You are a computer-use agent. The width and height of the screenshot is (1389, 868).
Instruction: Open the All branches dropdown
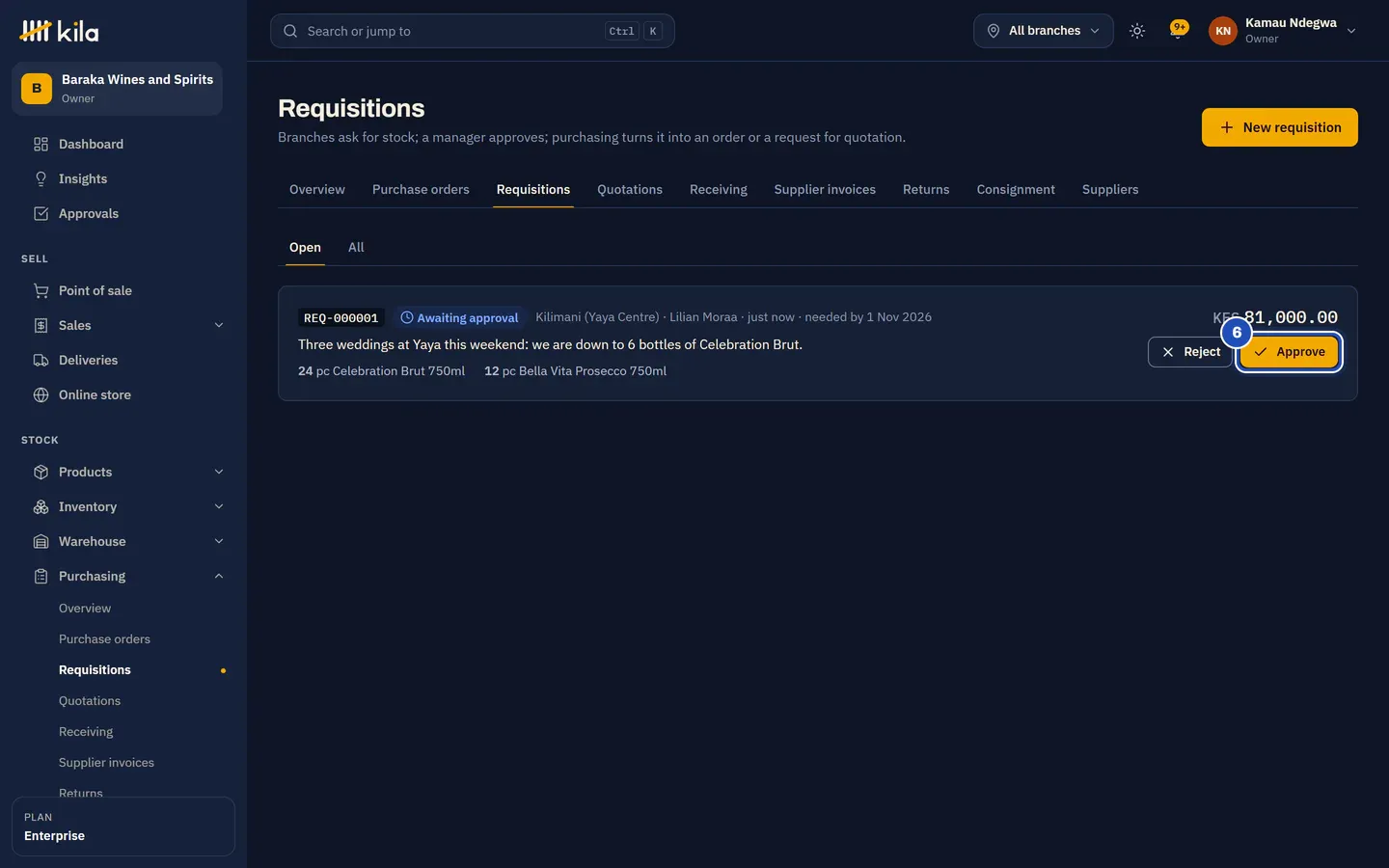click(1044, 31)
